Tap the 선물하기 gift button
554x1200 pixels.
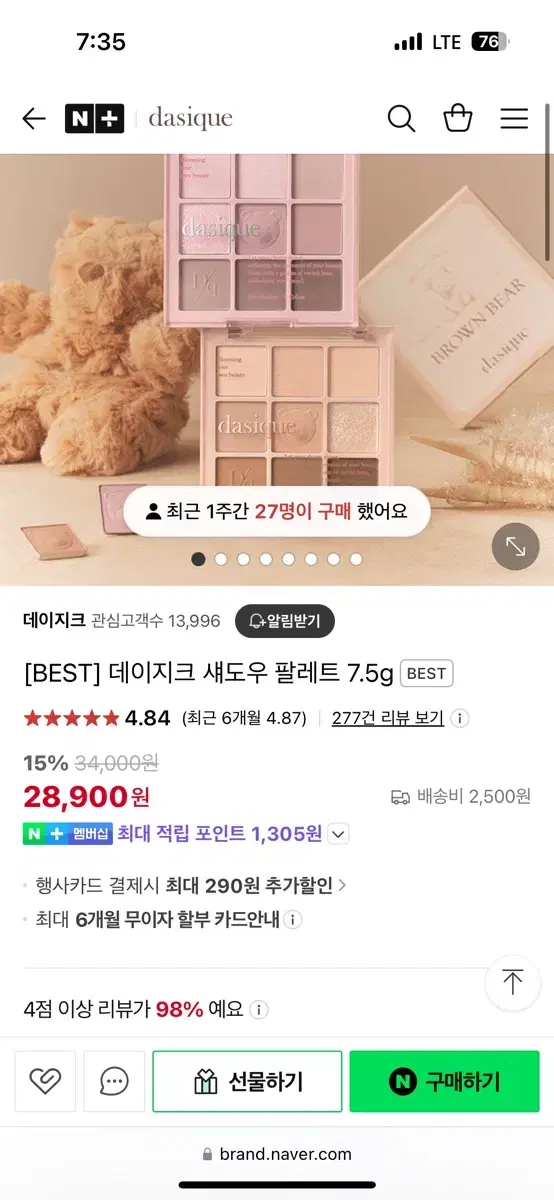tap(247, 1081)
